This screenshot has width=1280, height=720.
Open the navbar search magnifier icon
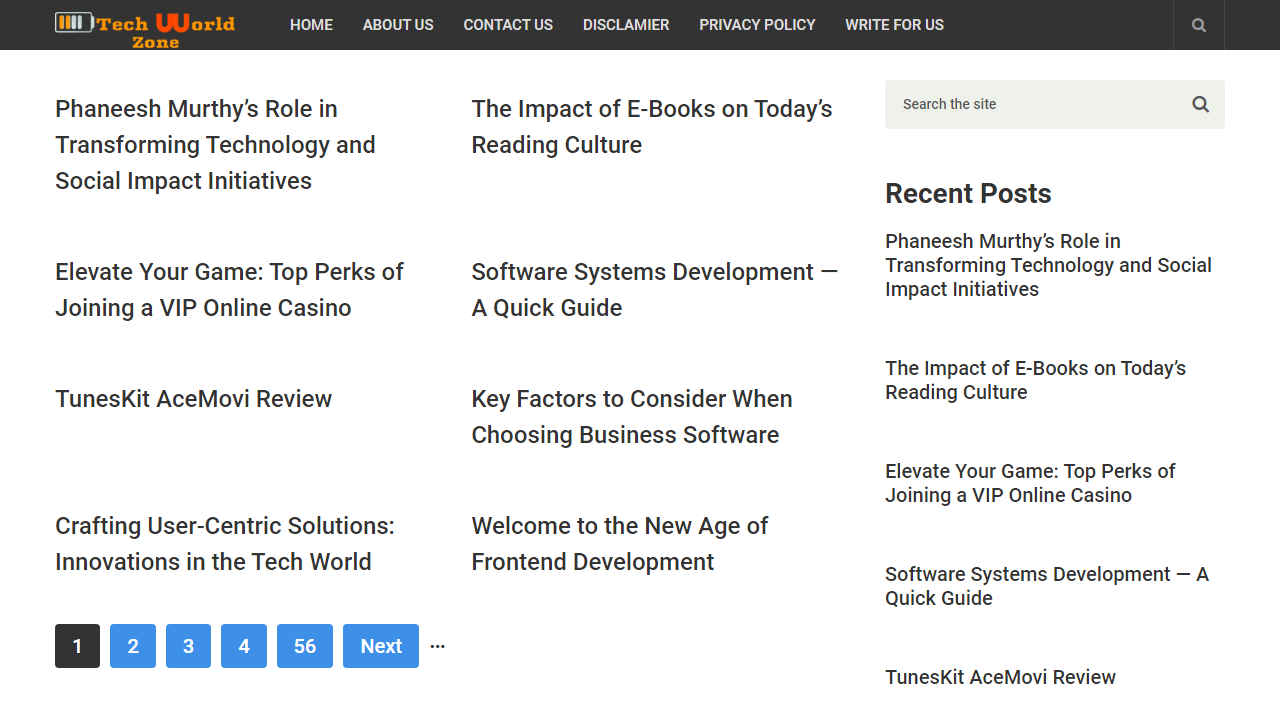click(1198, 24)
